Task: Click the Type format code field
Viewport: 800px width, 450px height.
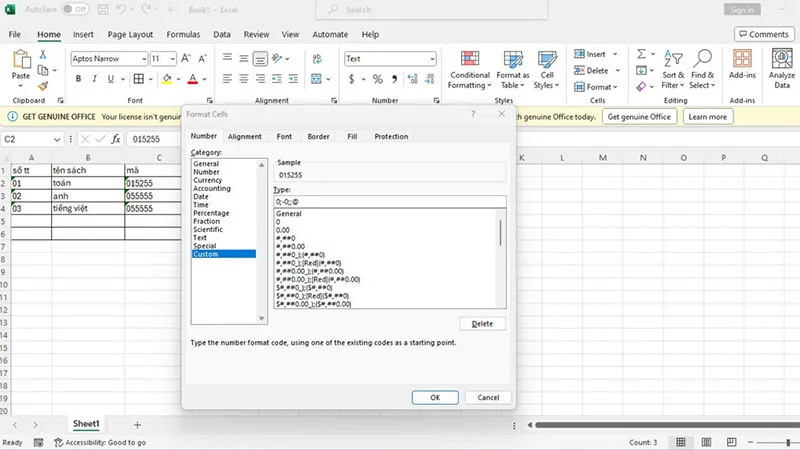Action: 390,202
